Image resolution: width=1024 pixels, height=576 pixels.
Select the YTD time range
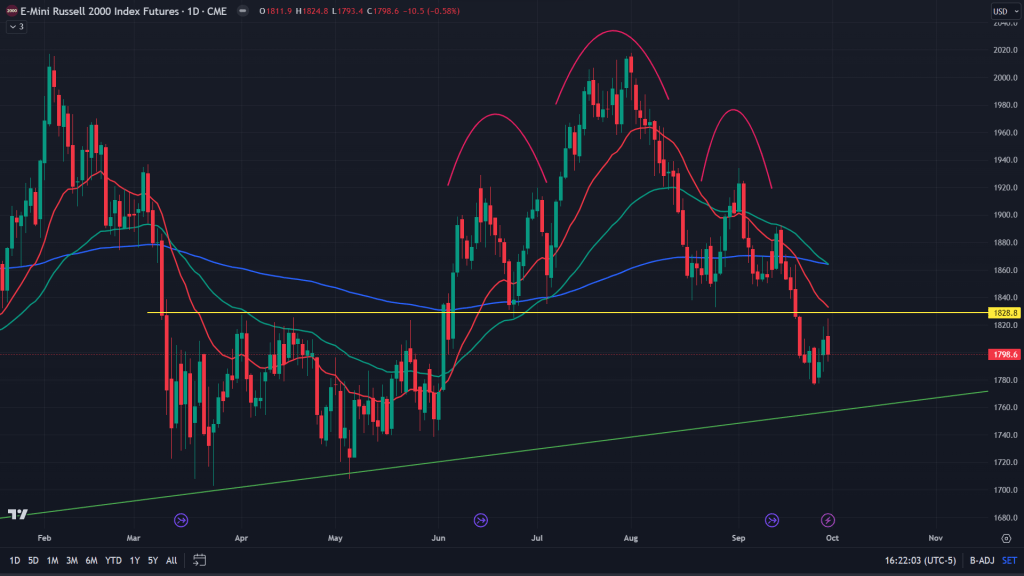111,559
